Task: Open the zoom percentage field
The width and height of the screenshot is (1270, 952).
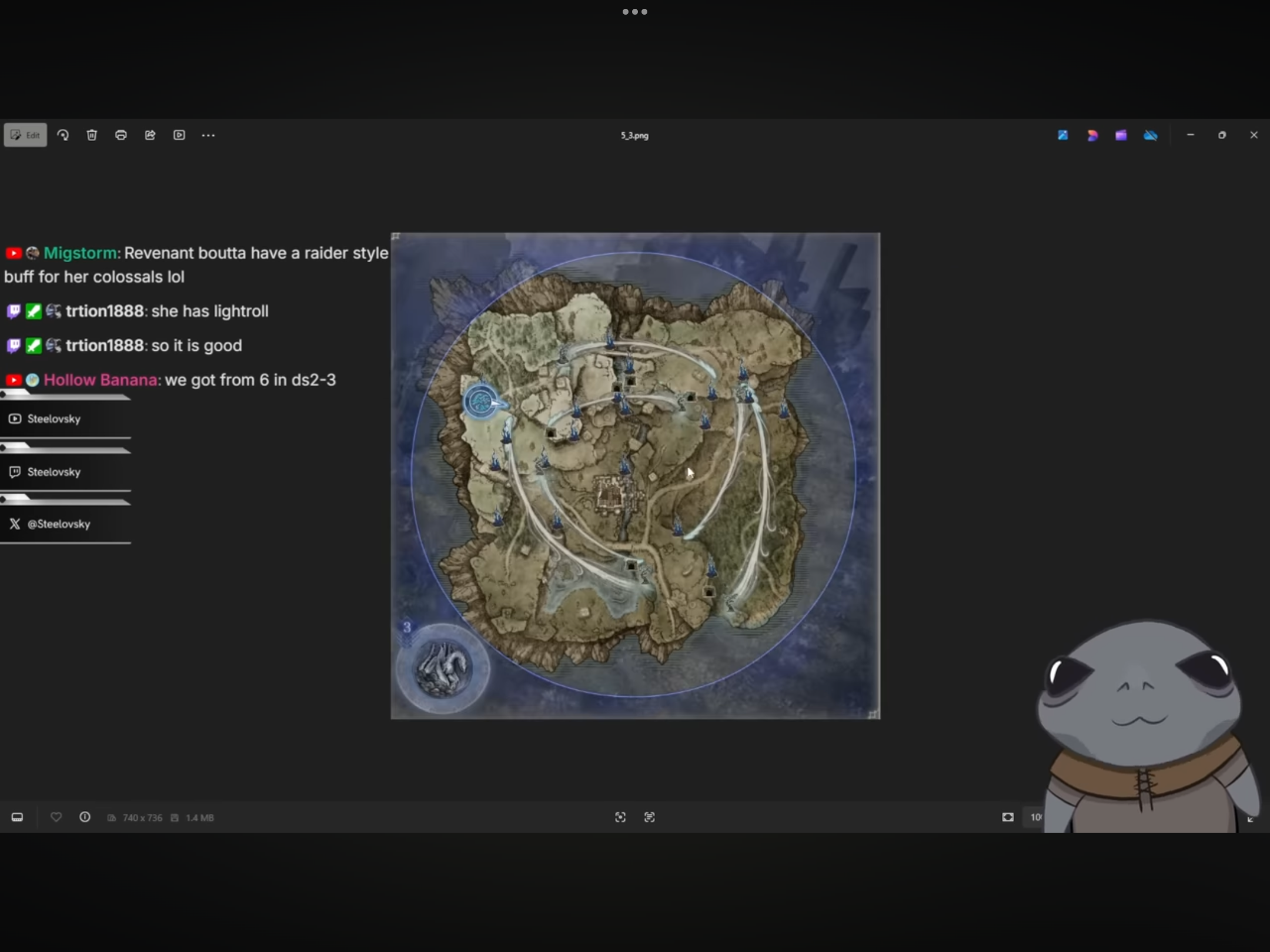Action: (1035, 817)
